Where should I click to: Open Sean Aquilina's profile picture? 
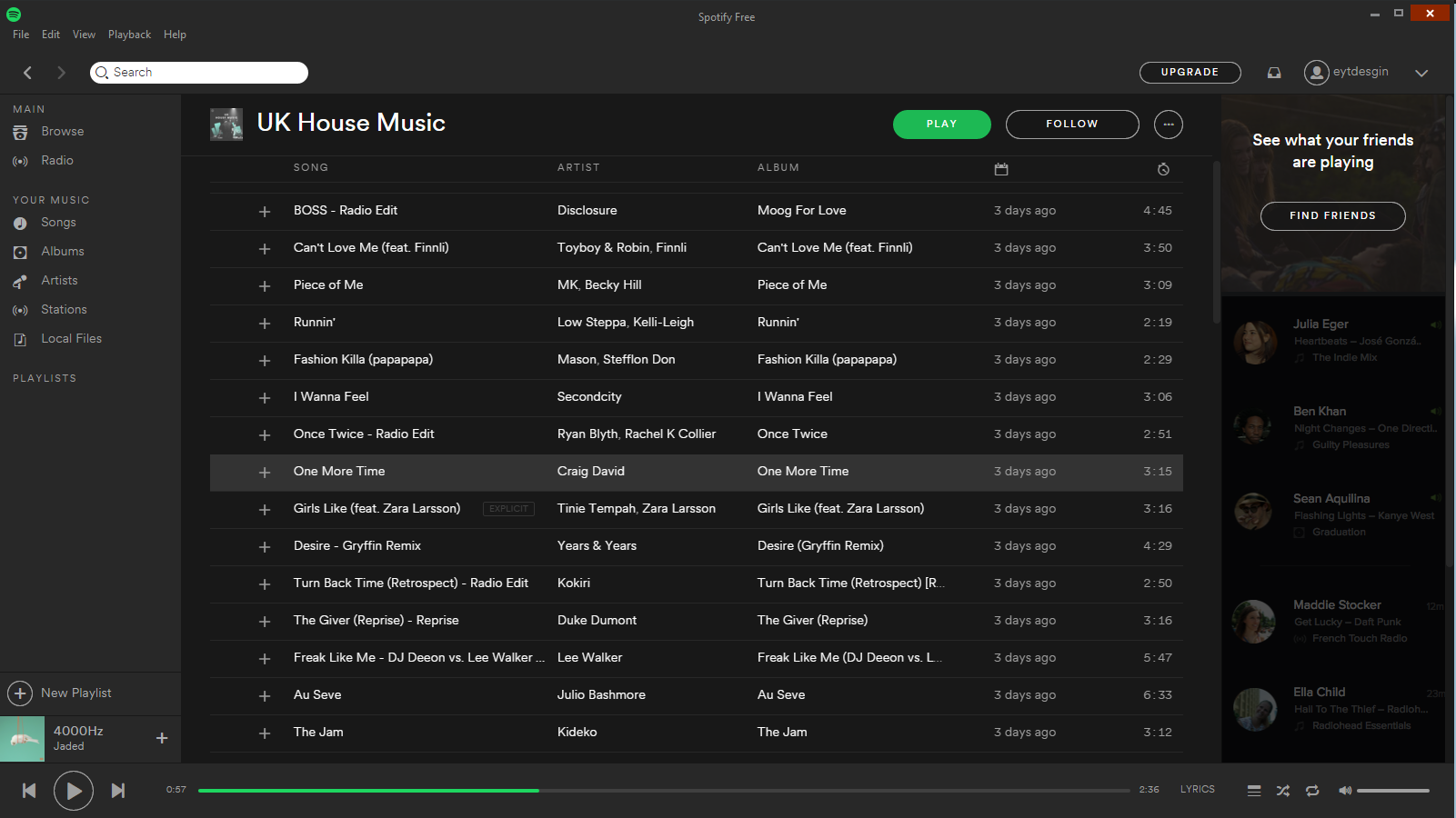tap(1253, 512)
